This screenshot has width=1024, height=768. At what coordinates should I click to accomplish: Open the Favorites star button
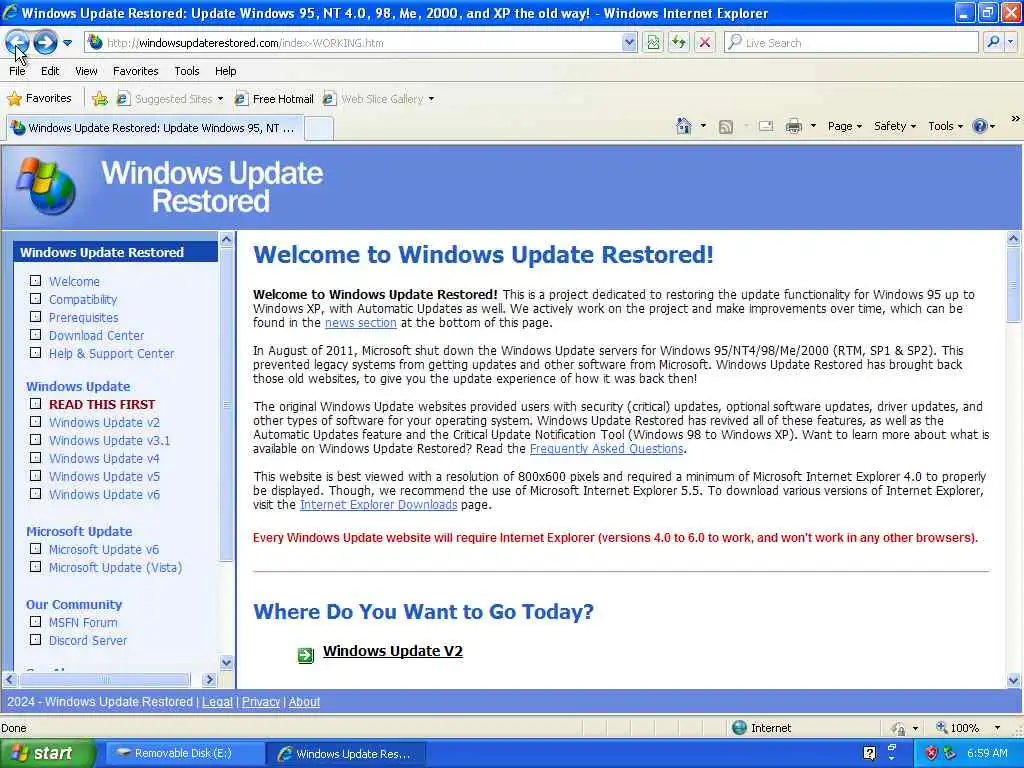pos(39,99)
